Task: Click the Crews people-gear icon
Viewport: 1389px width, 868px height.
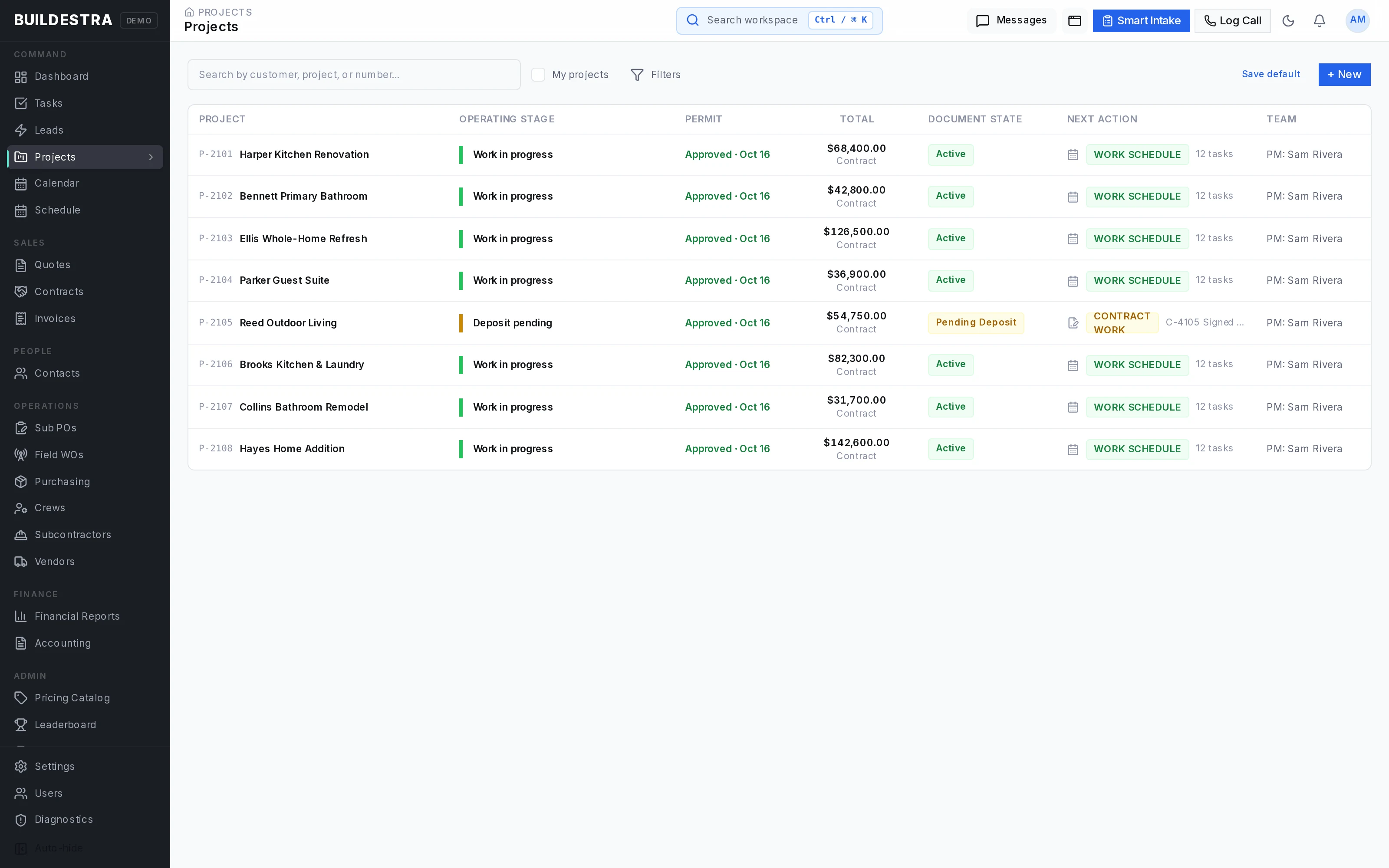Action: 21,508
